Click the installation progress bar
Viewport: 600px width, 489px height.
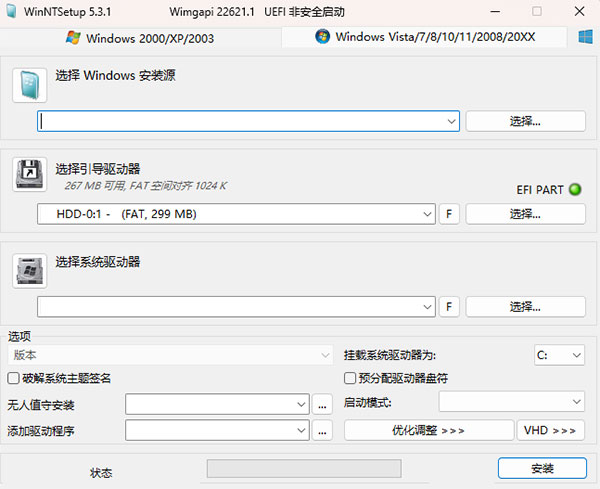[x=303, y=469]
